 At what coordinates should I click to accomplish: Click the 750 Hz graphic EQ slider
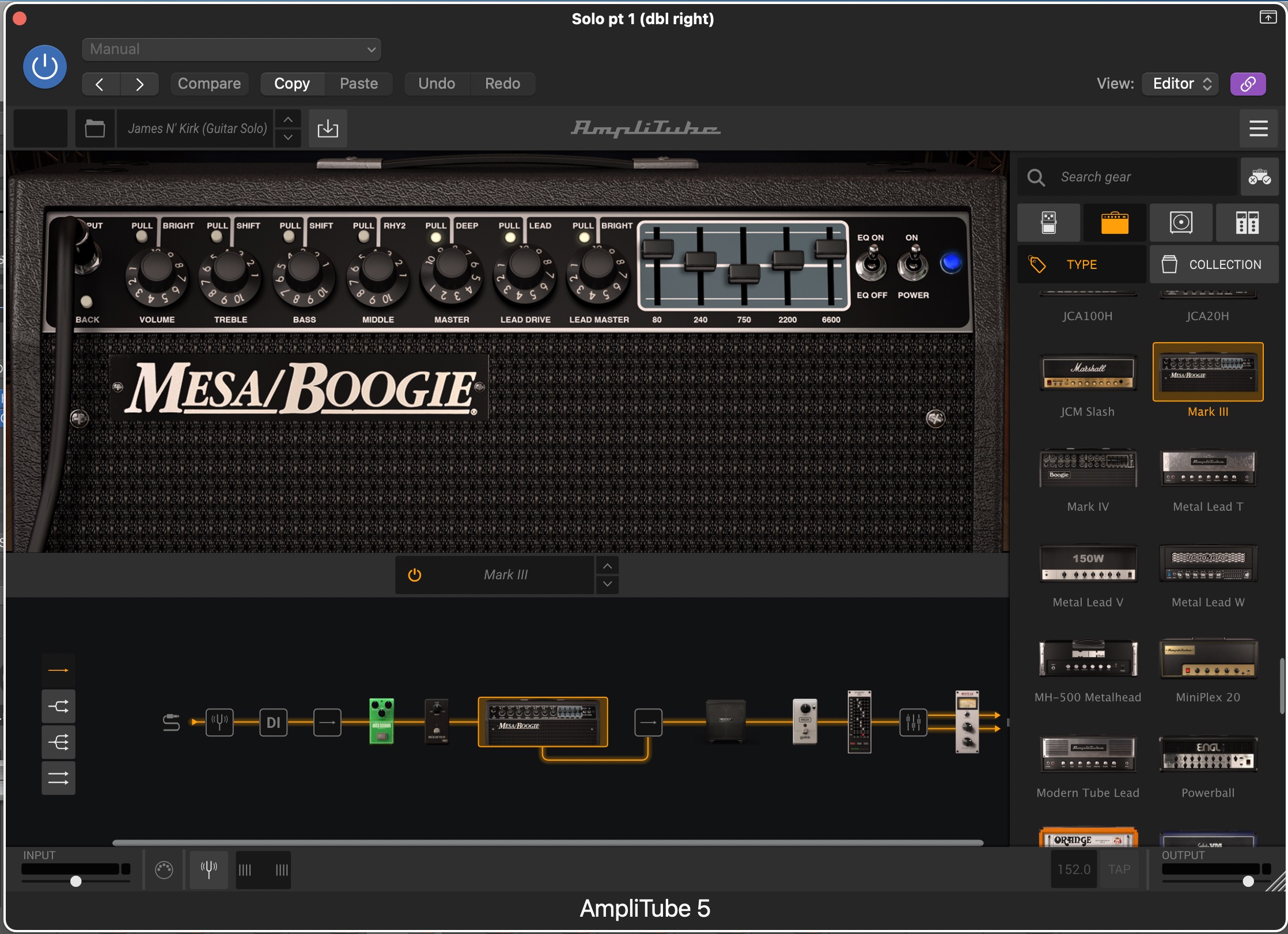point(744,273)
